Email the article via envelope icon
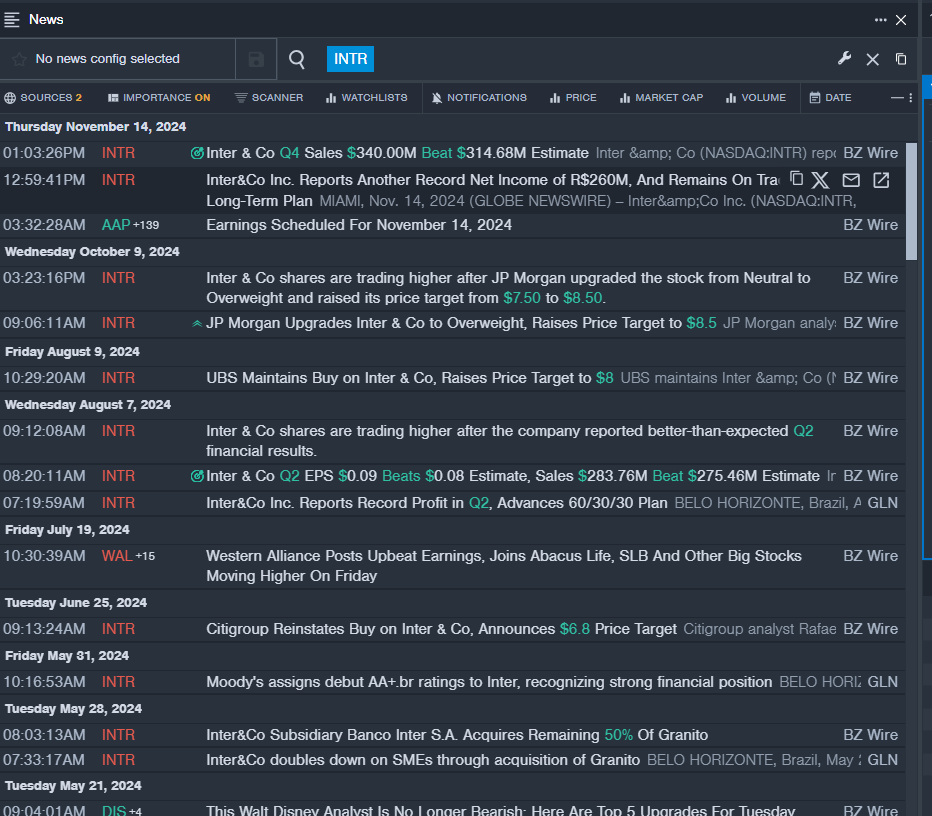 pos(851,180)
